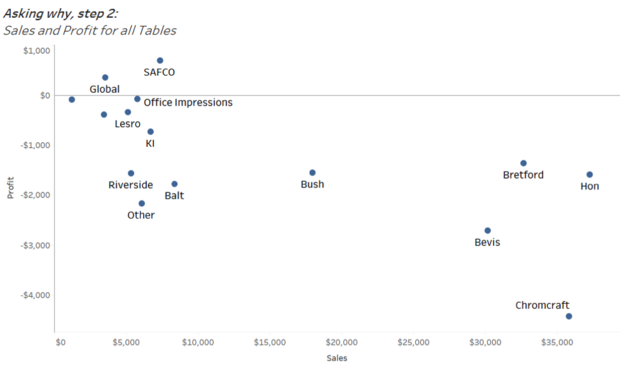Click the Chromcraft scatter mark

(x=569, y=316)
